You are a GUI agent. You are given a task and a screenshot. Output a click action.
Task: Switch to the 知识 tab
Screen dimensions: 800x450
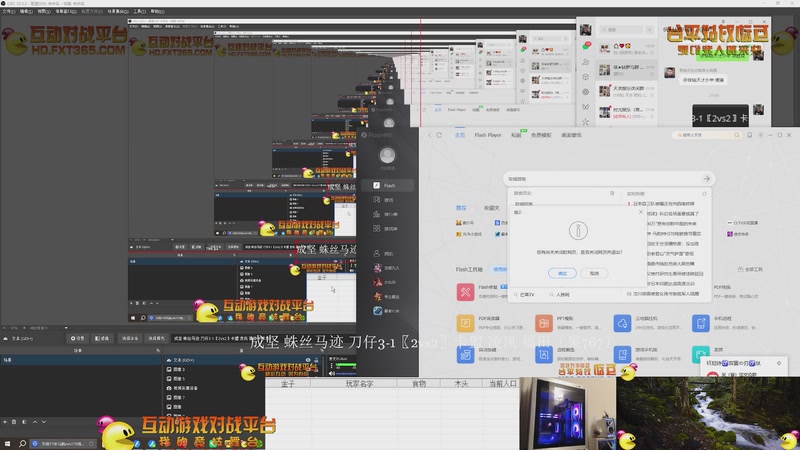pyautogui.click(x=516, y=135)
